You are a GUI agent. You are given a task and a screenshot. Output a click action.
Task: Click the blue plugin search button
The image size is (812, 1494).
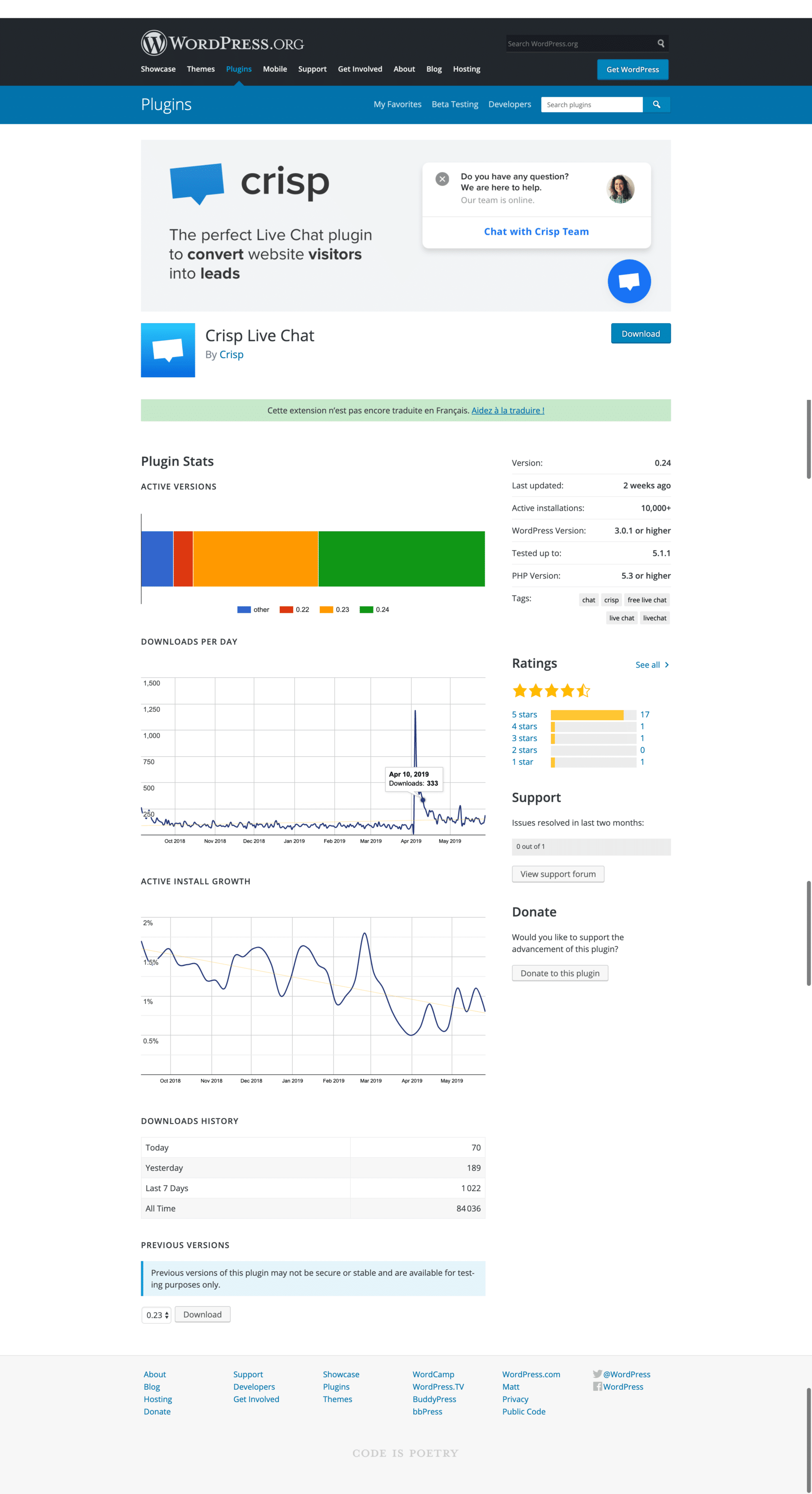tap(656, 104)
